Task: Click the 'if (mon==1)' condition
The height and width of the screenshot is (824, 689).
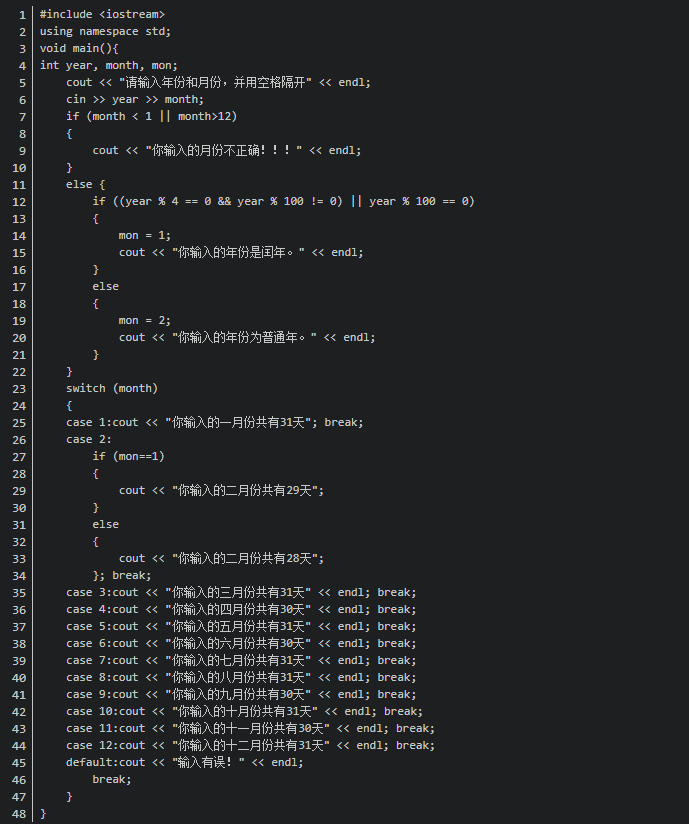Action: (x=128, y=456)
